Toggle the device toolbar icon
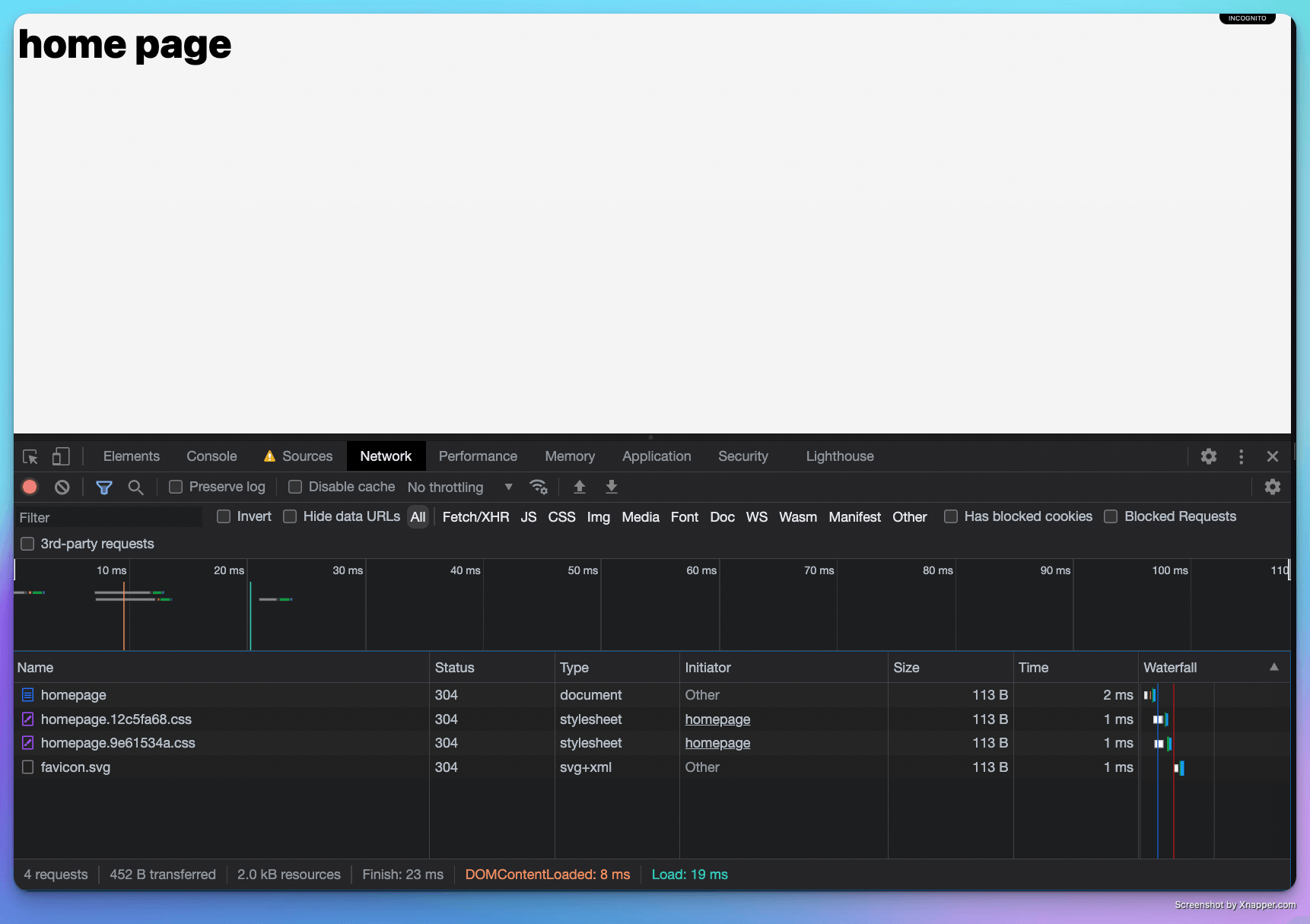 (61, 456)
